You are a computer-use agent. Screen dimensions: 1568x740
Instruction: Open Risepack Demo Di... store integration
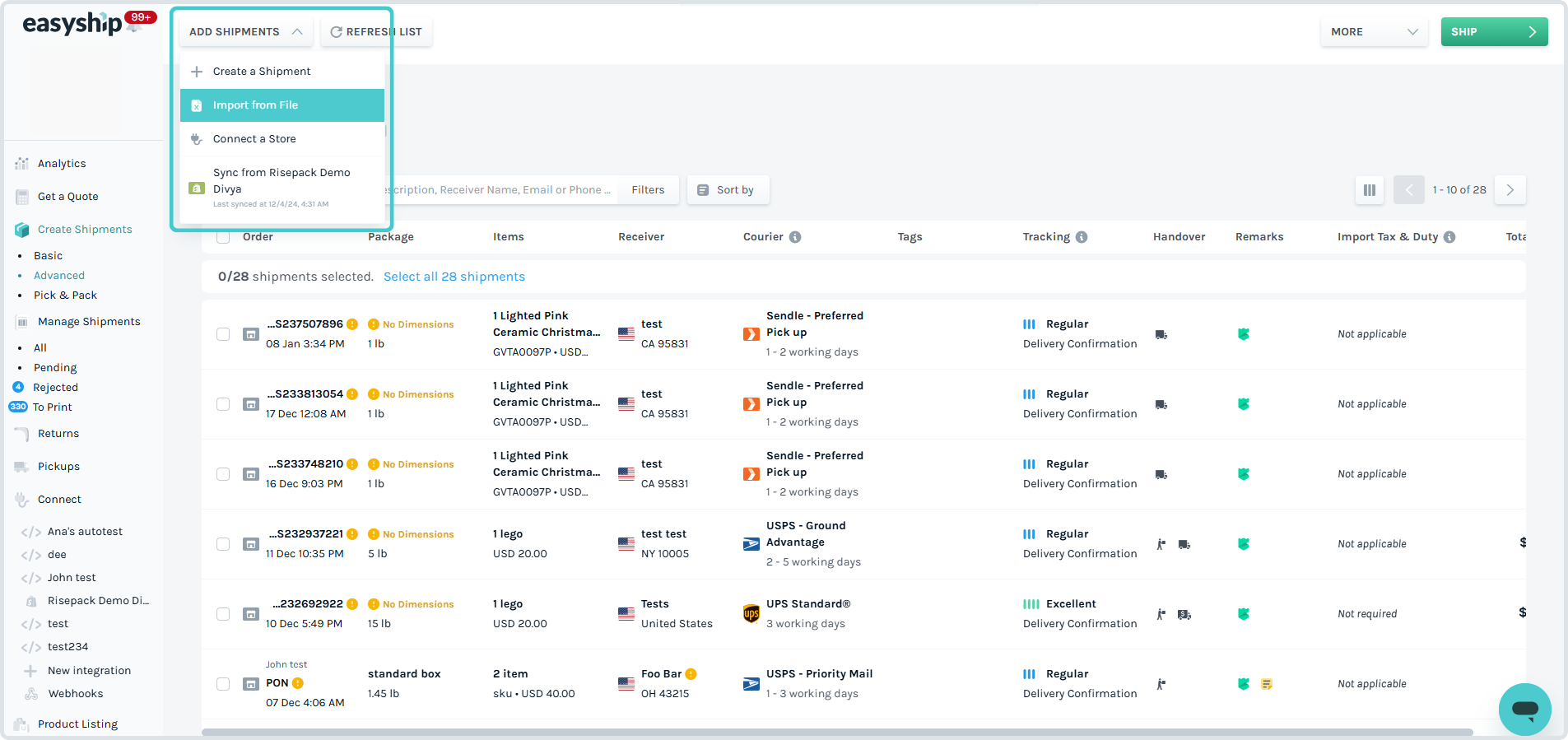(x=98, y=601)
